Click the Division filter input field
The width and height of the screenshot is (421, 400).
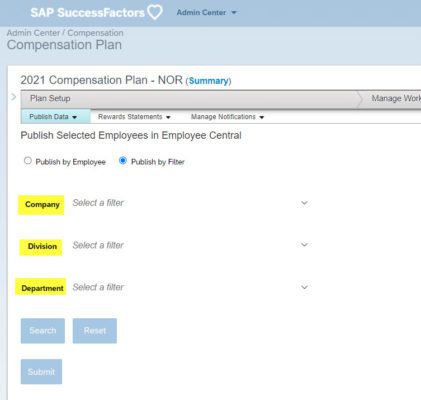pyautogui.click(x=191, y=245)
